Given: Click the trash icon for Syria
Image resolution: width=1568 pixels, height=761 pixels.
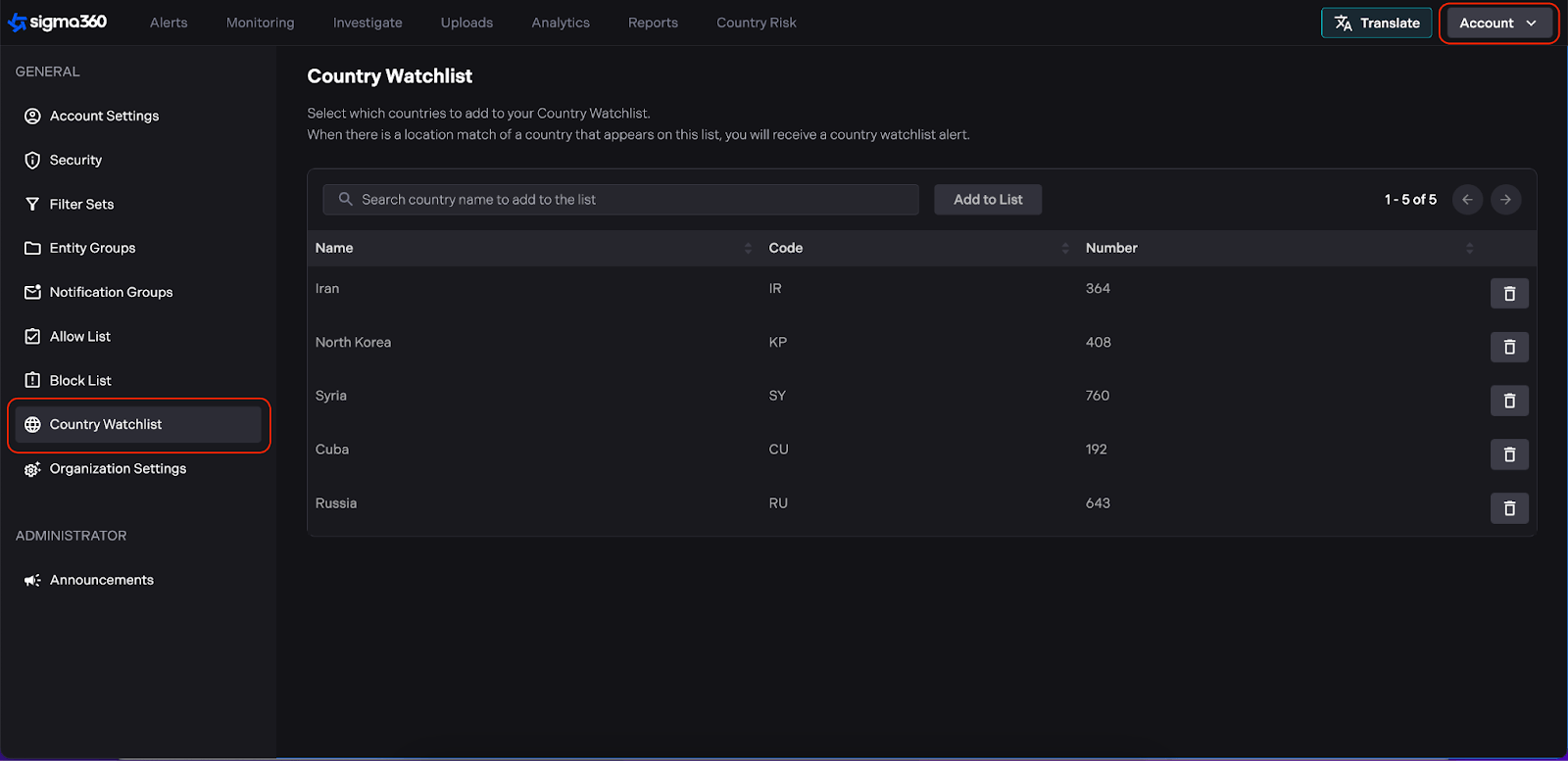Looking at the screenshot, I should tap(1509, 401).
